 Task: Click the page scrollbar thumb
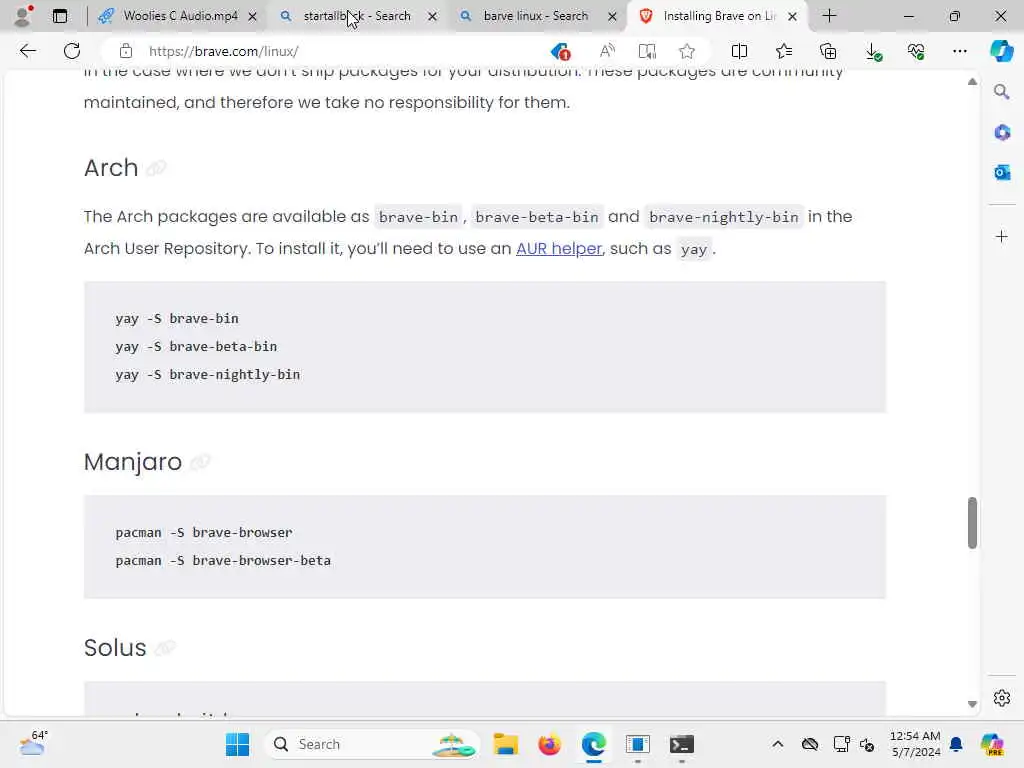point(972,522)
